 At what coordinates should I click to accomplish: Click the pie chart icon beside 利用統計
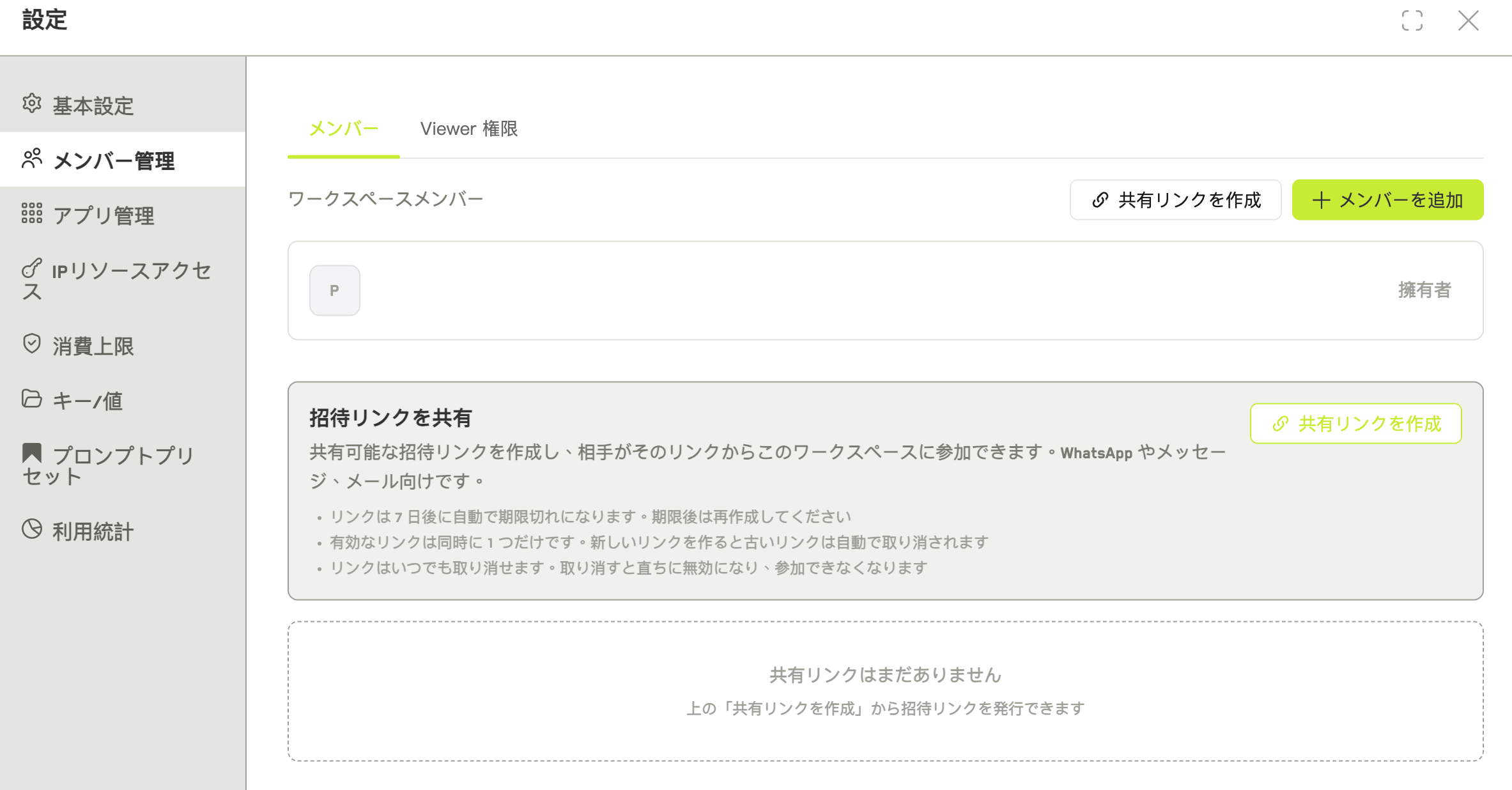32,529
